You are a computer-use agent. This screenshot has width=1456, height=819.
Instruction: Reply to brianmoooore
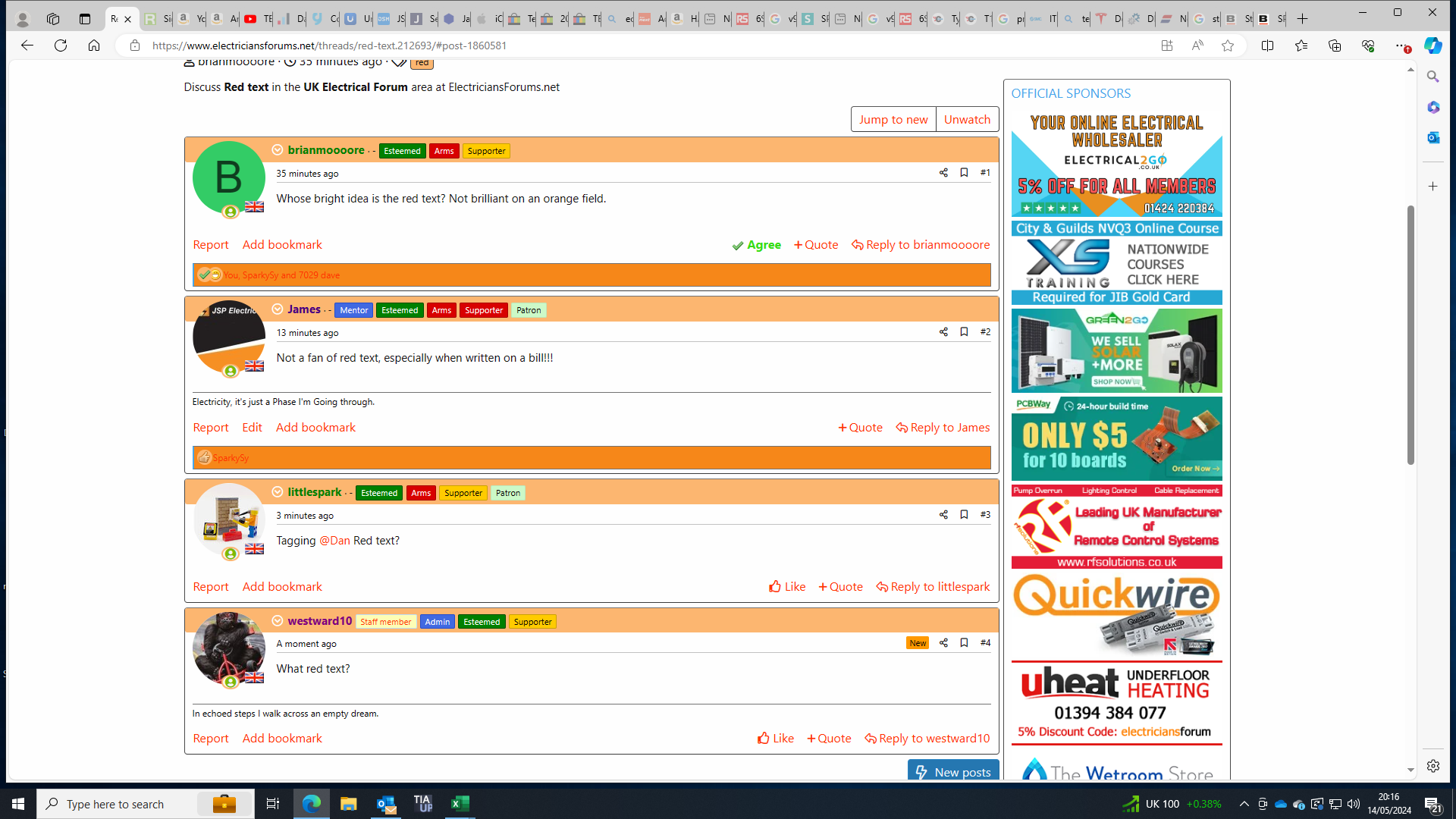pos(921,245)
